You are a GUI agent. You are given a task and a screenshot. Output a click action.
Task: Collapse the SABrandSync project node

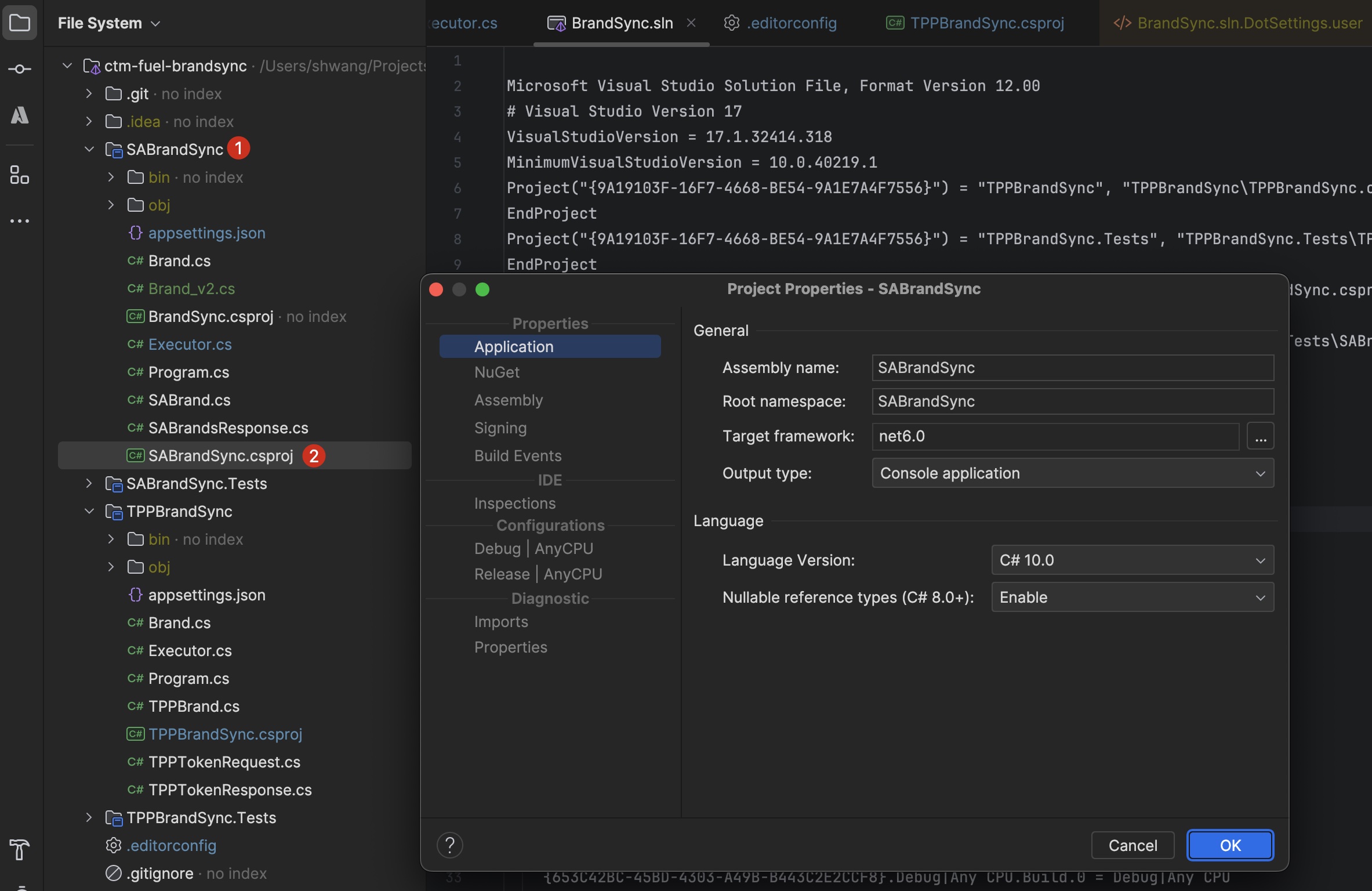89,149
